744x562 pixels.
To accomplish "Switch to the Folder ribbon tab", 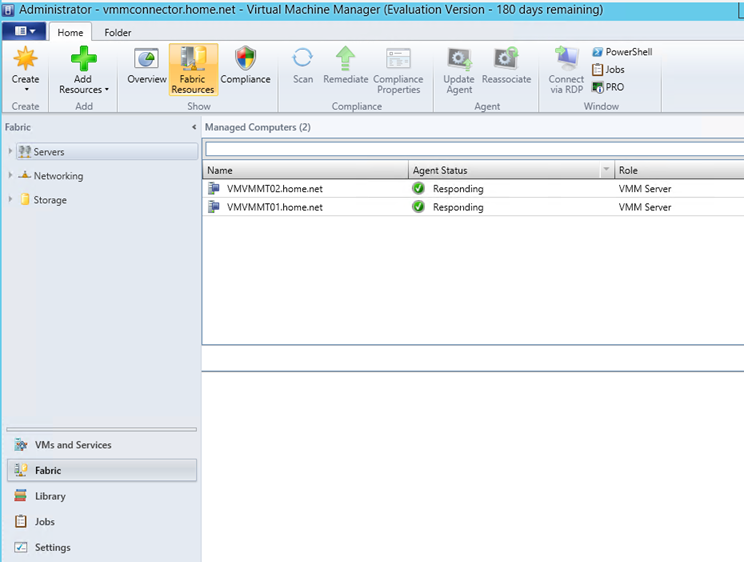I will 118,32.
